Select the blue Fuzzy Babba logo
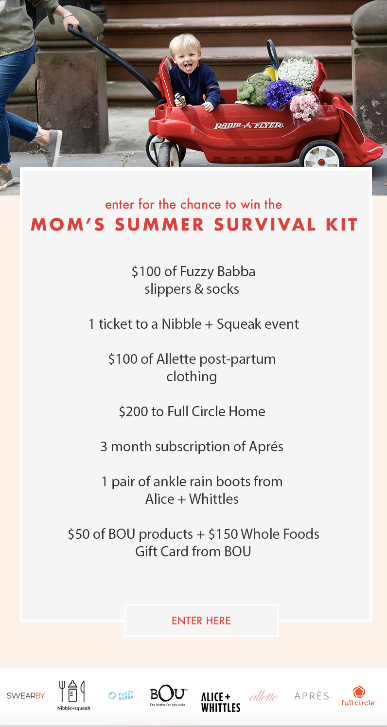Viewport: 387px width, 727px height. click(x=121, y=695)
